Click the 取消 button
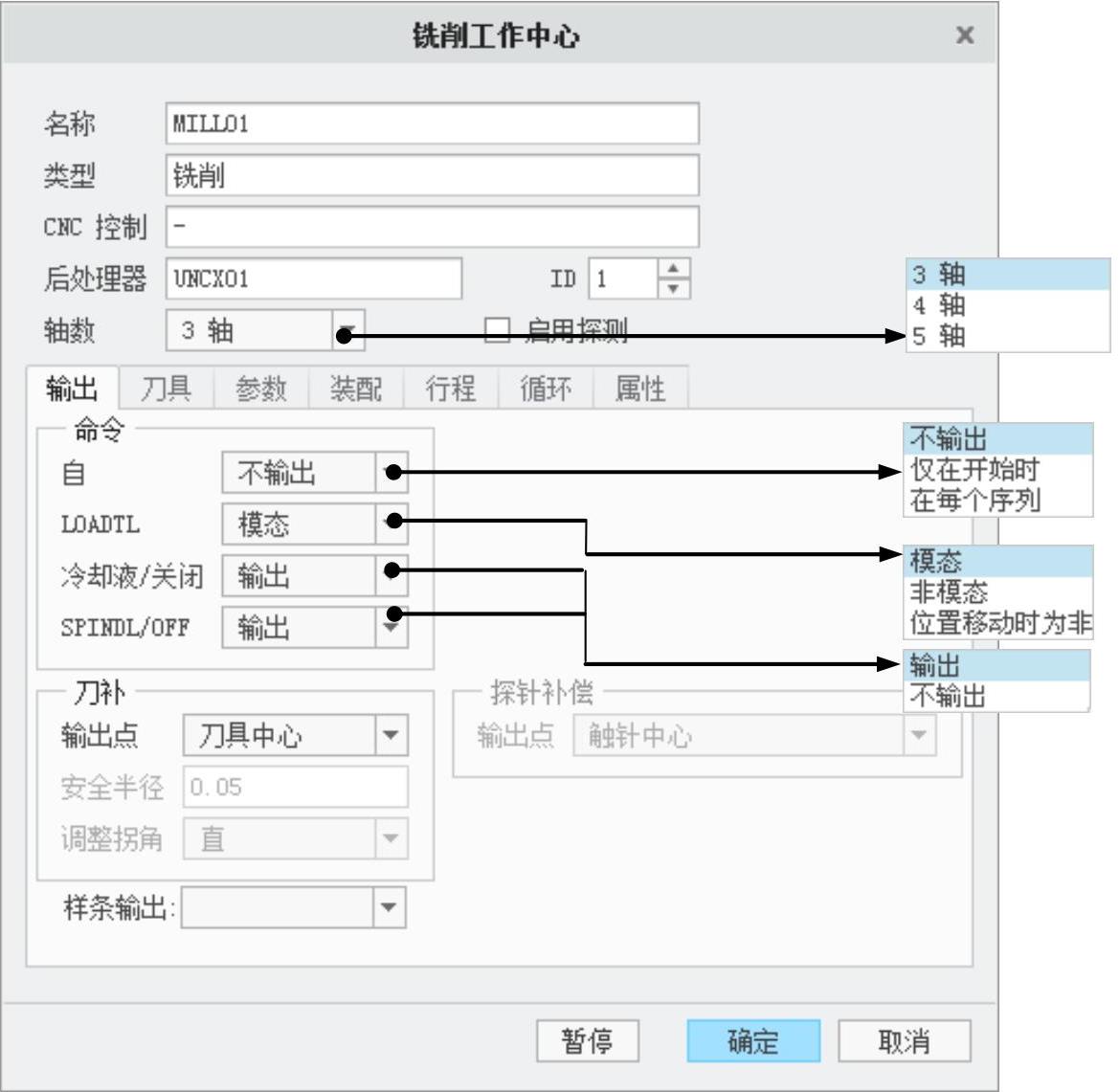The width and height of the screenshot is (1119, 1092). [x=905, y=1040]
